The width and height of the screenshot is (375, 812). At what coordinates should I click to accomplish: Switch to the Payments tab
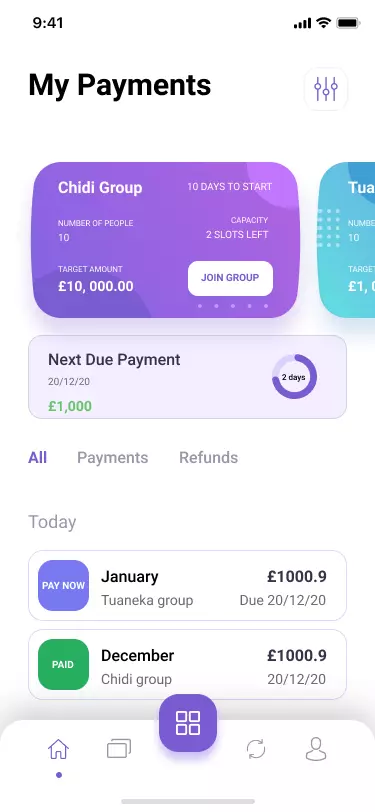112,458
